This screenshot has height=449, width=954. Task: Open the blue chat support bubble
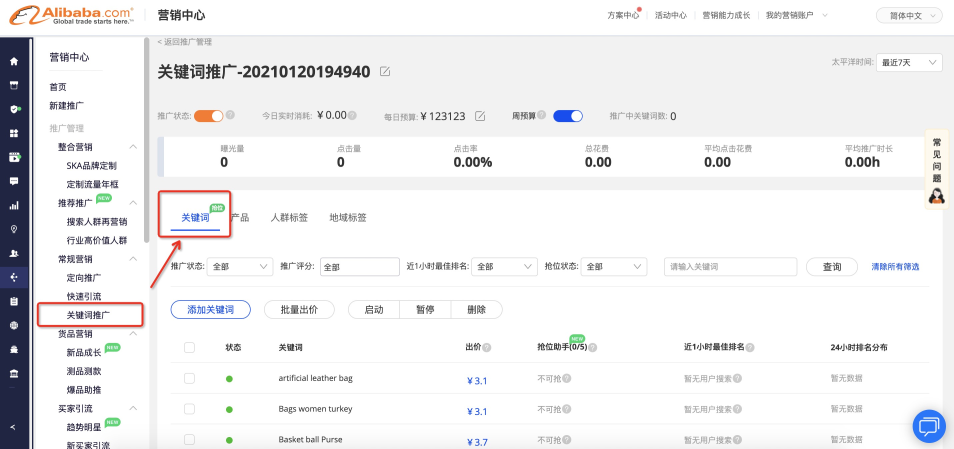928,425
